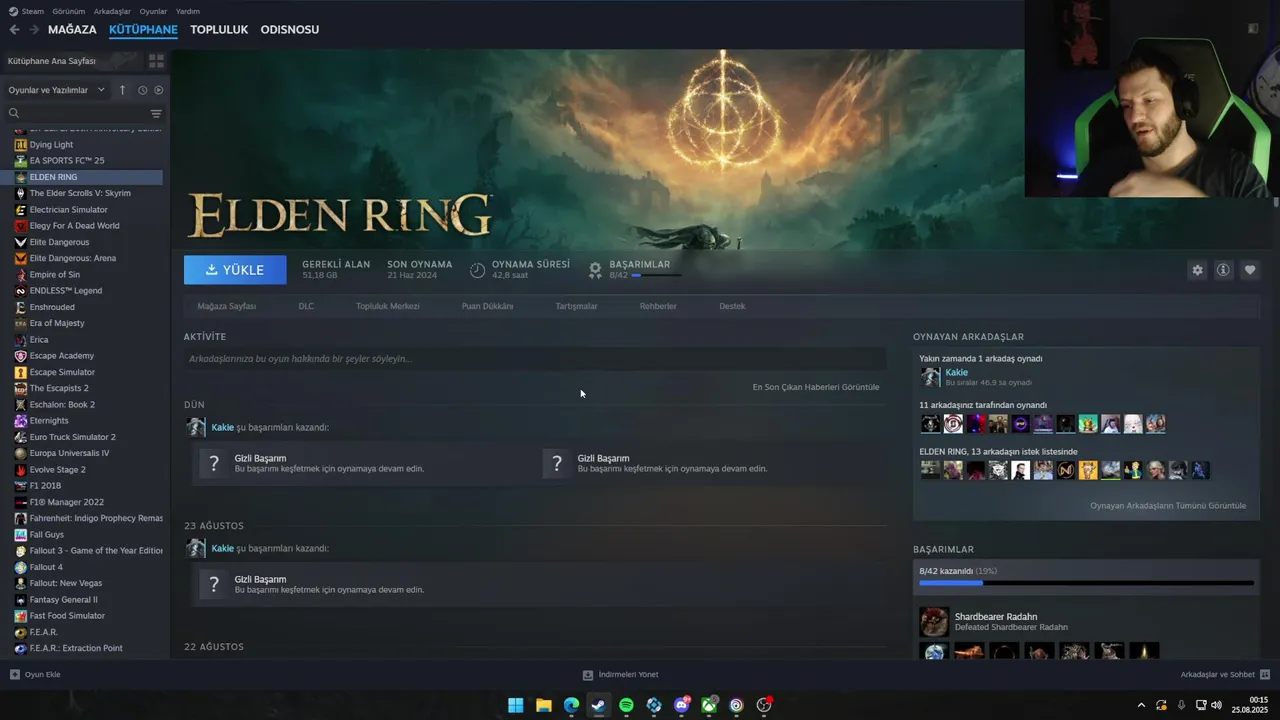1280x720 pixels.
Task: Click the sort ascending arrow icon
Action: pos(122,90)
